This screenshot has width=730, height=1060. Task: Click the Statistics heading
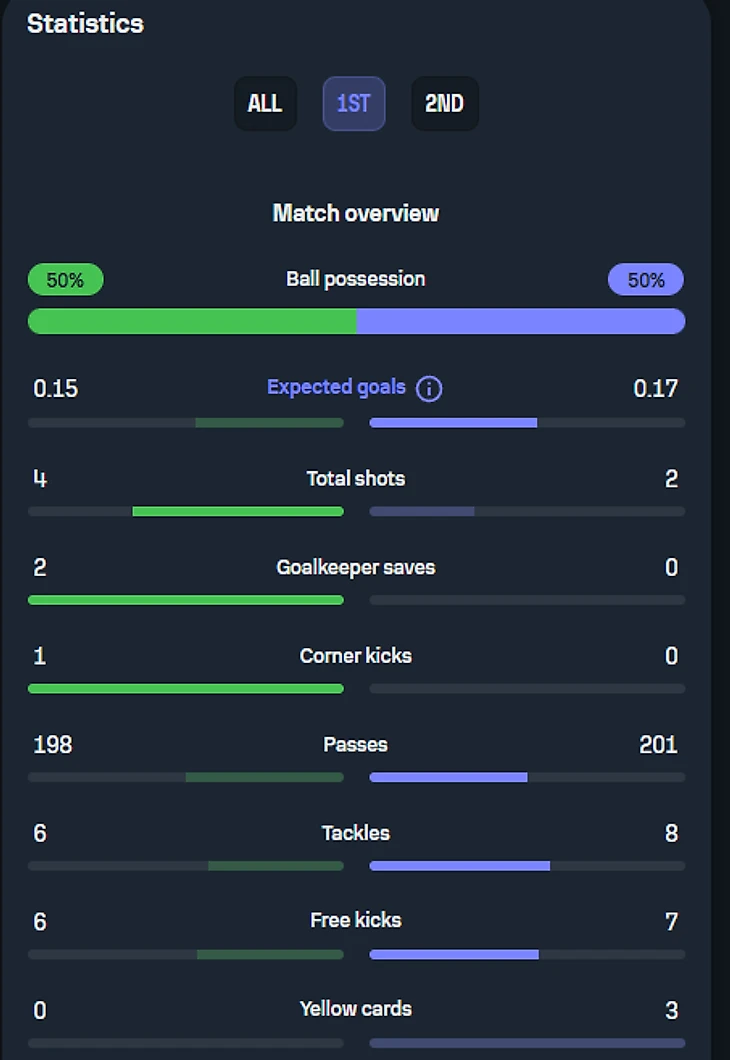(85, 24)
